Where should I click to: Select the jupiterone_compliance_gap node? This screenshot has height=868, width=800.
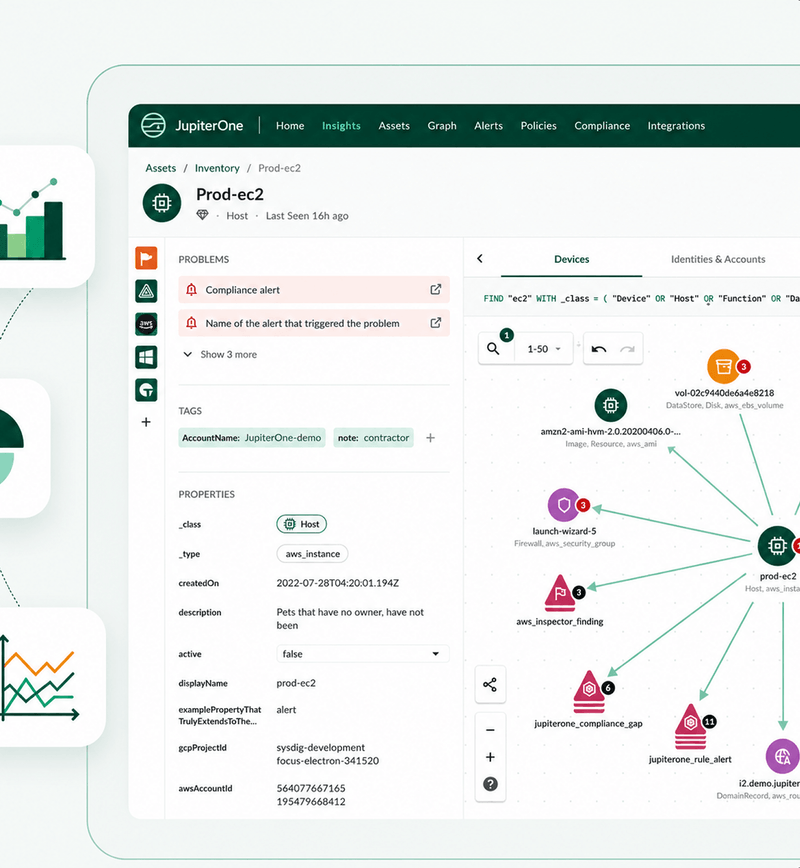point(589,692)
